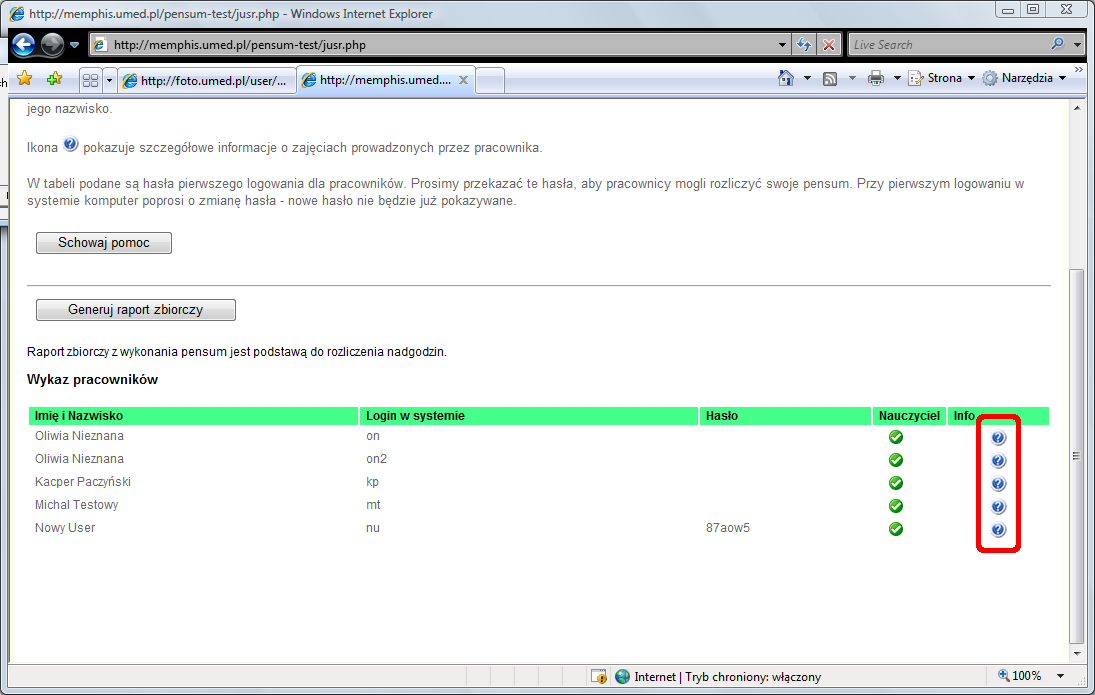Click teacher checkmark for Michal Testowy
This screenshot has width=1095, height=695.
pyautogui.click(x=896, y=506)
